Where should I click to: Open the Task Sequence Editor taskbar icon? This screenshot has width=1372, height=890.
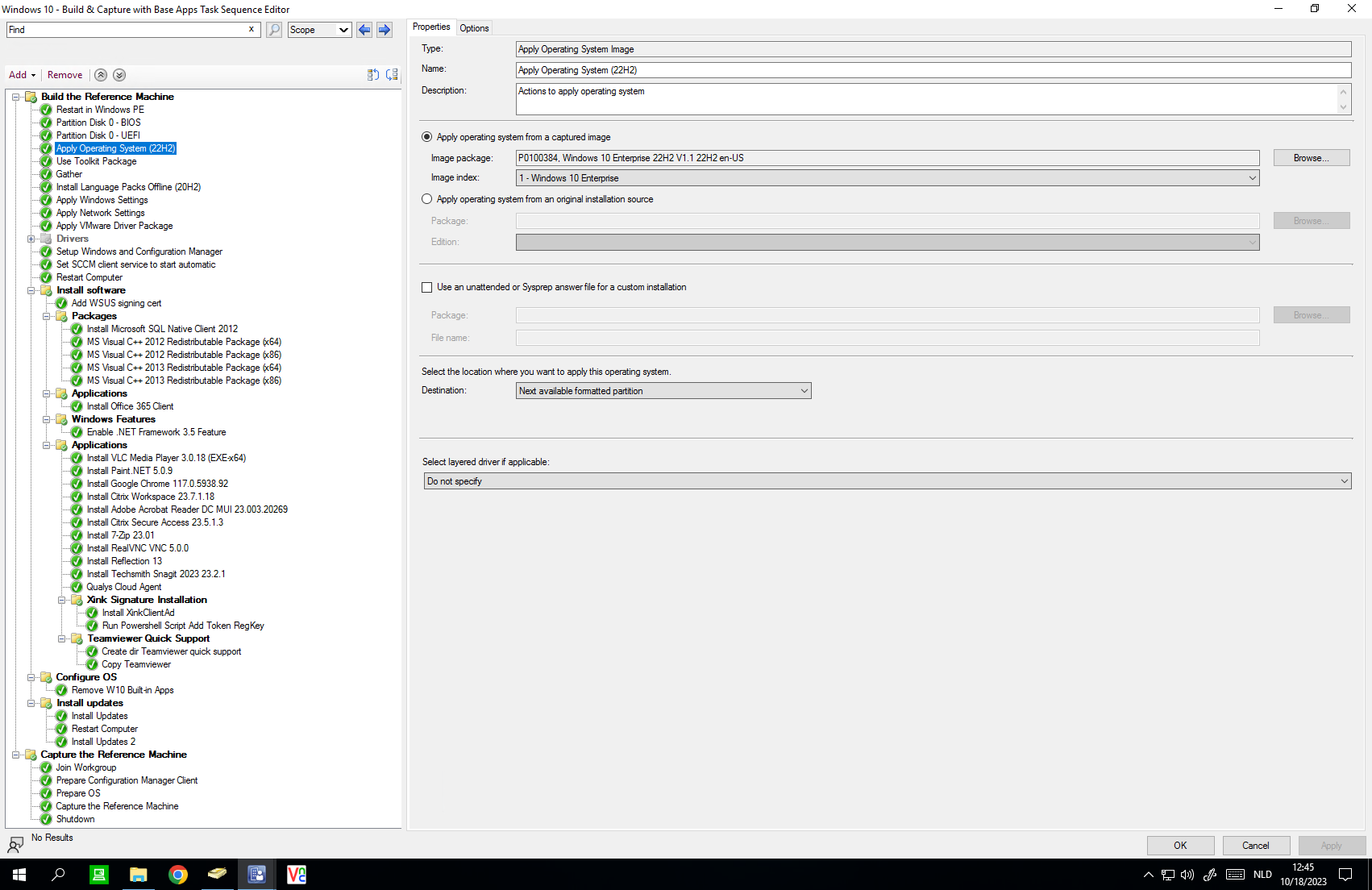(x=257, y=875)
